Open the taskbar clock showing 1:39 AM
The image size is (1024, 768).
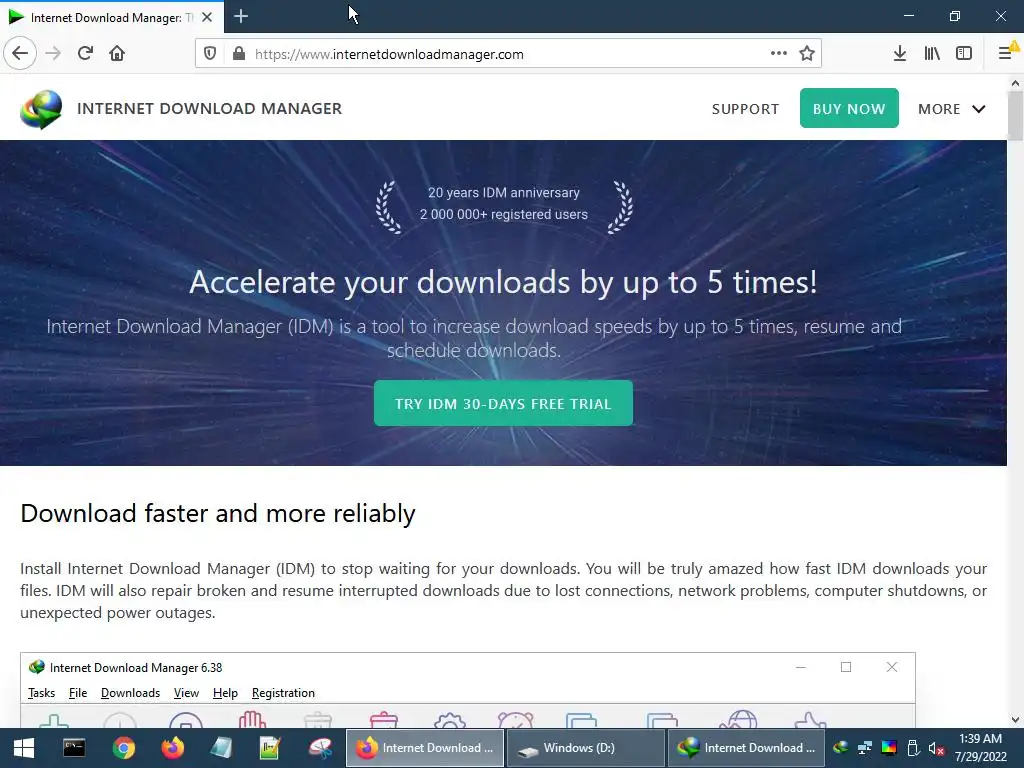click(981, 748)
